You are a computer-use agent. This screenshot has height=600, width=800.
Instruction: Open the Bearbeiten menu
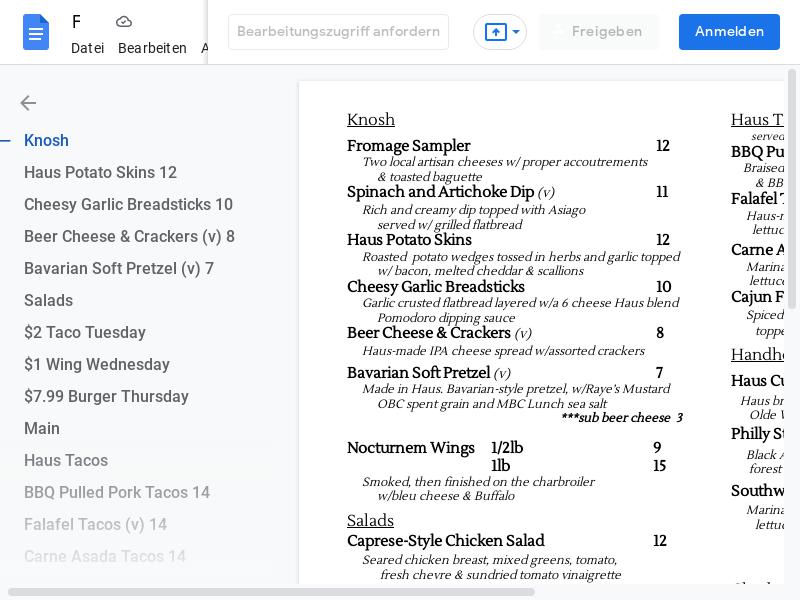tap(152, 48)
